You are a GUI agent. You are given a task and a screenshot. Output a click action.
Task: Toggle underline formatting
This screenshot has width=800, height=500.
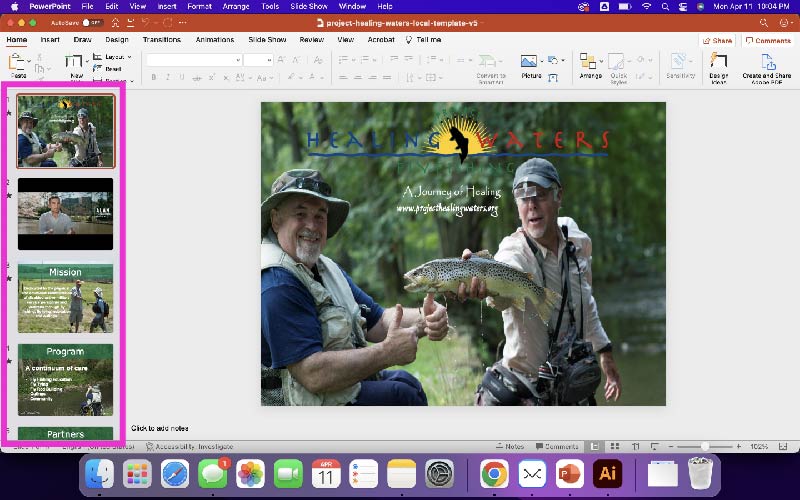[182, 78]
